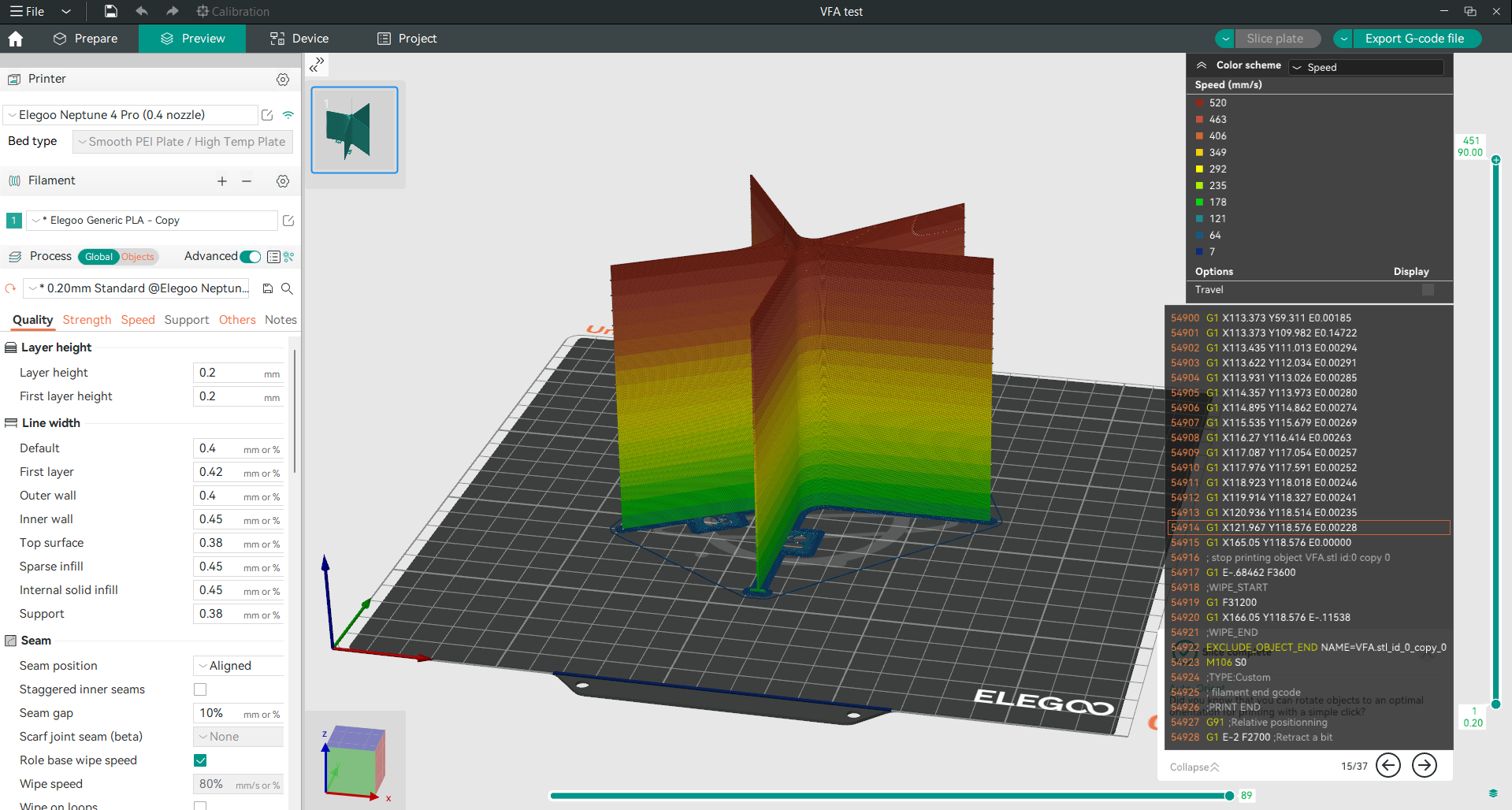Viewport: 1512px width, 810px height.
Task: Open the File menu dropdown arrow
Action: 66,12
